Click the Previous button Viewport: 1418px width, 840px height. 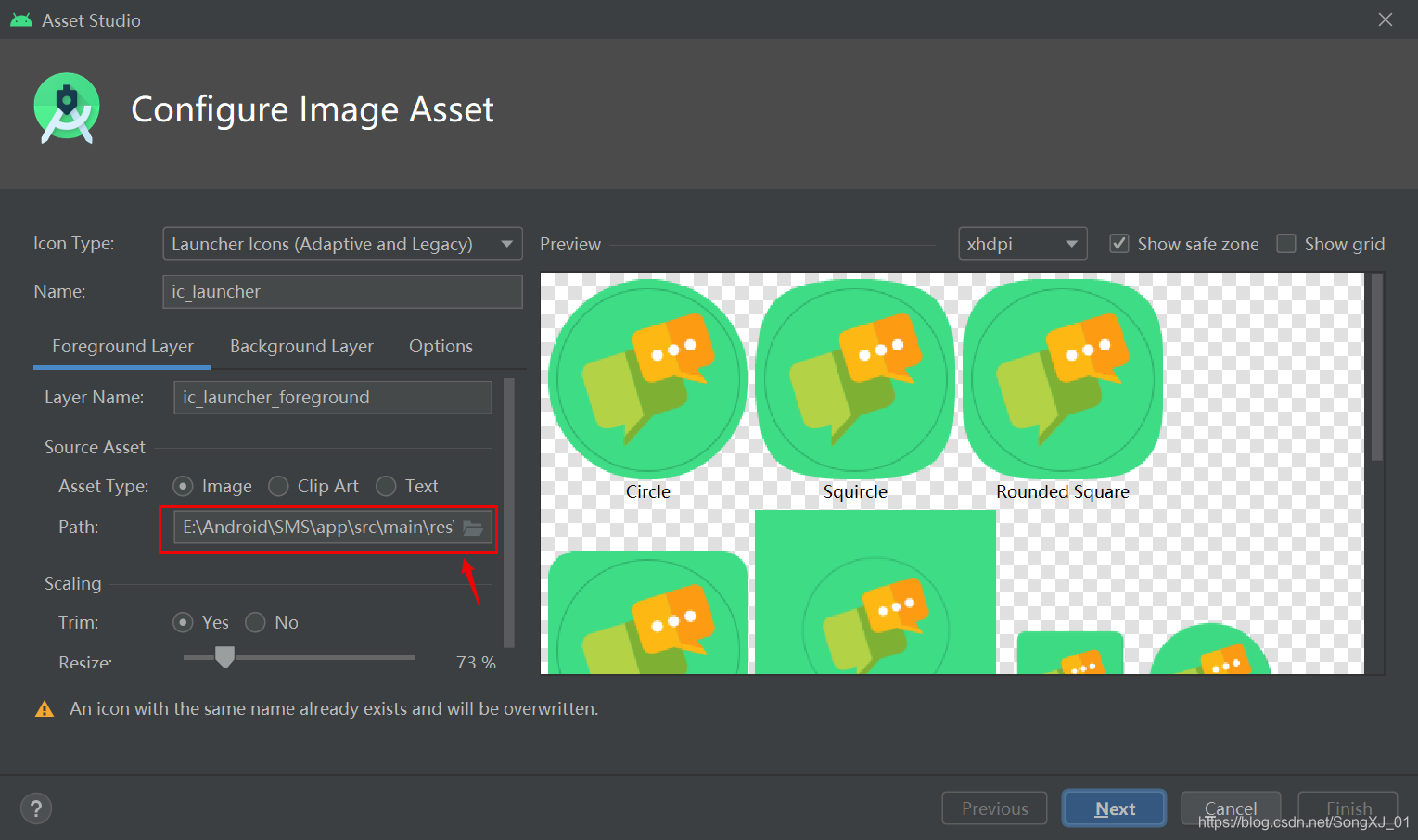(x=994, y=808)
